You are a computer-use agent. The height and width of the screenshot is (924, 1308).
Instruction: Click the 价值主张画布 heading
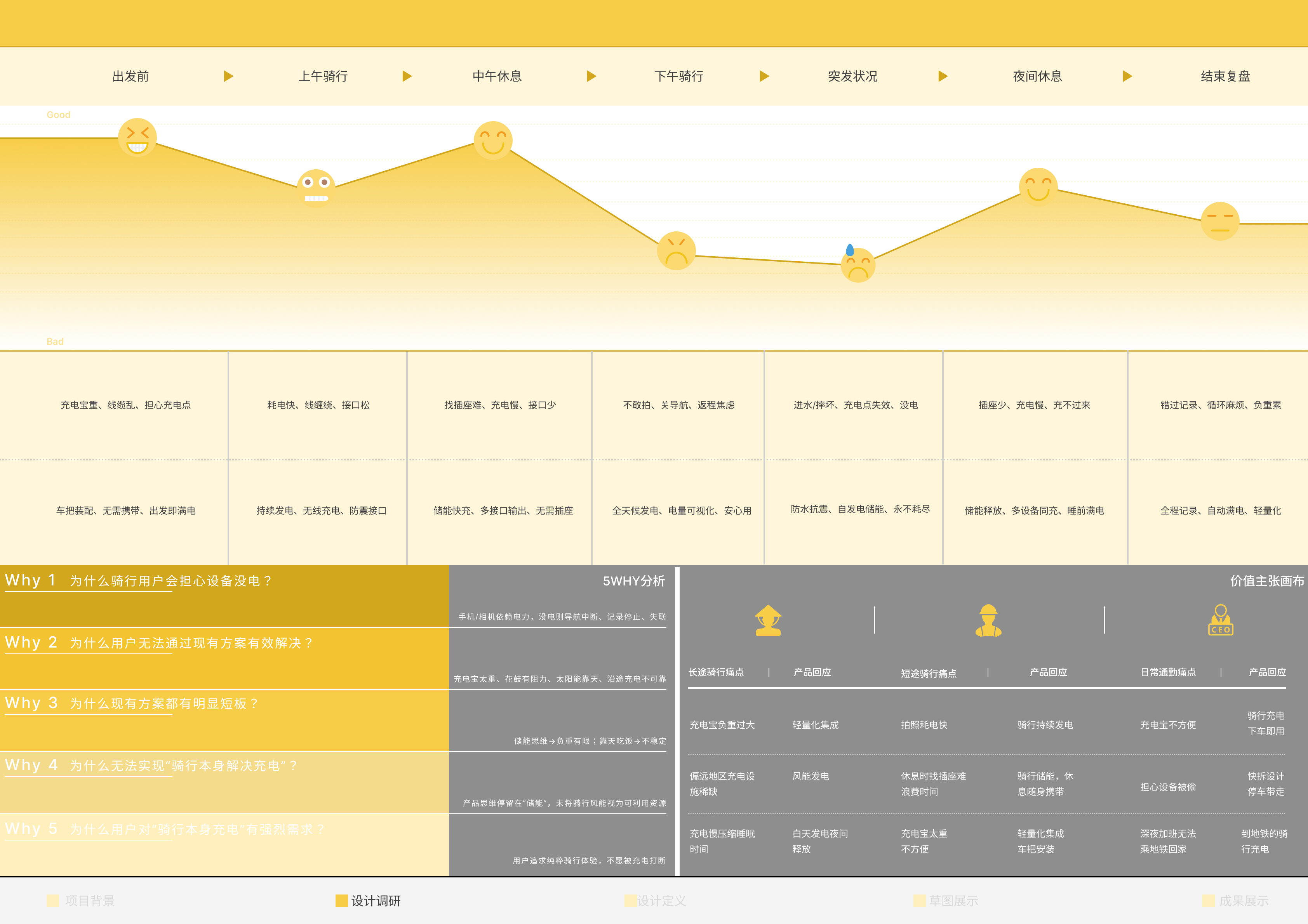1266,581
